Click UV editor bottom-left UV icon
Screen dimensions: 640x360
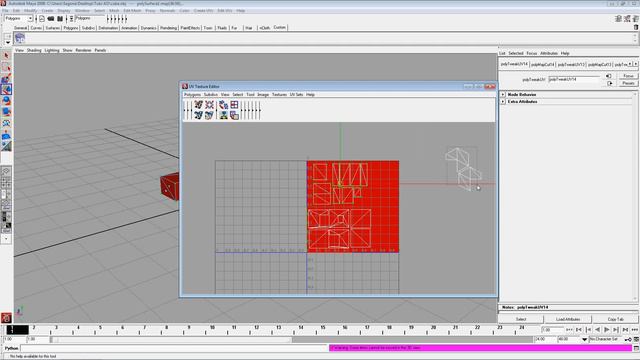[198, 116]
